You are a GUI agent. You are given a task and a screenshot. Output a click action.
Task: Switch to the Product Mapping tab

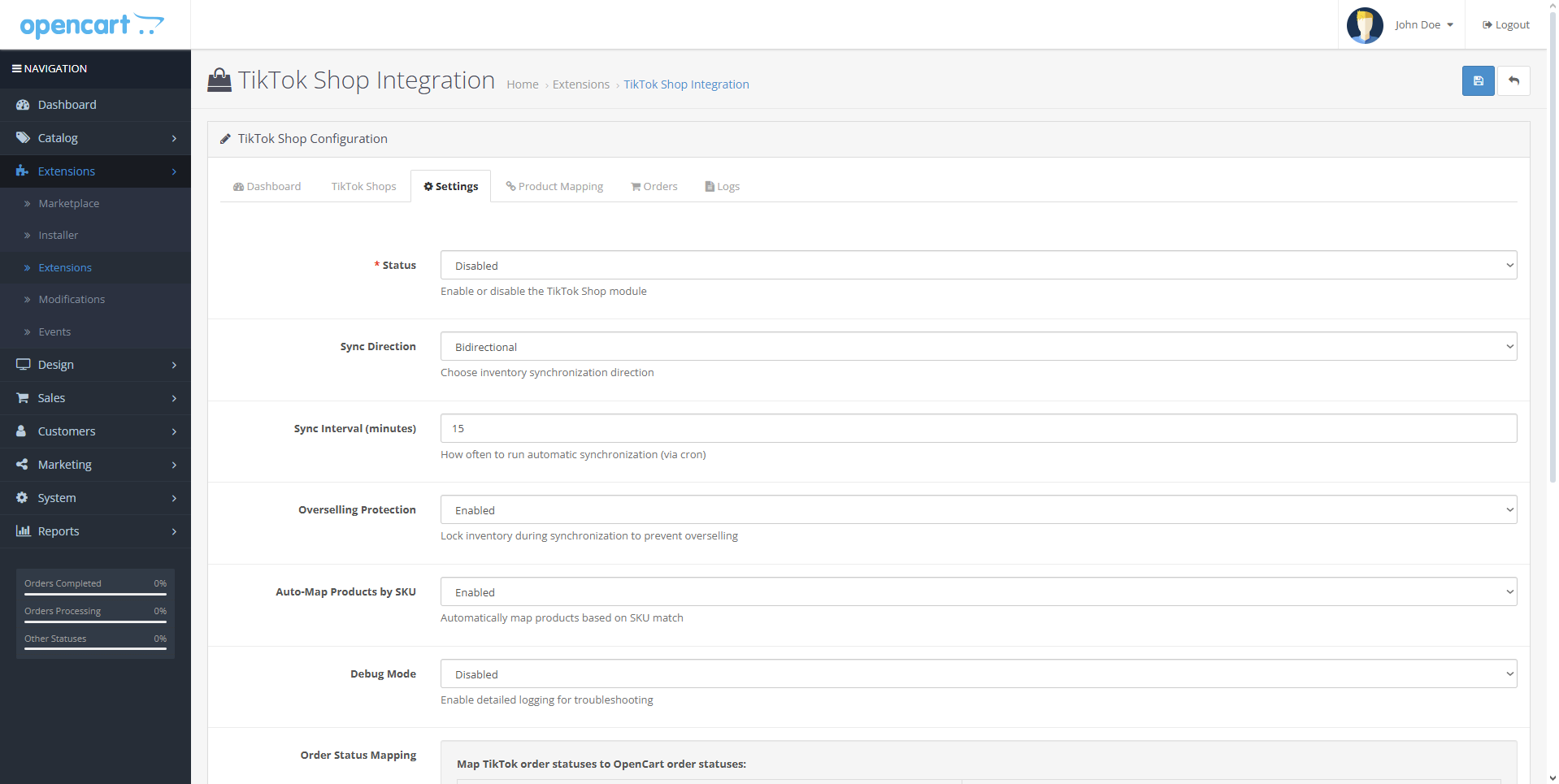[554, 187]
